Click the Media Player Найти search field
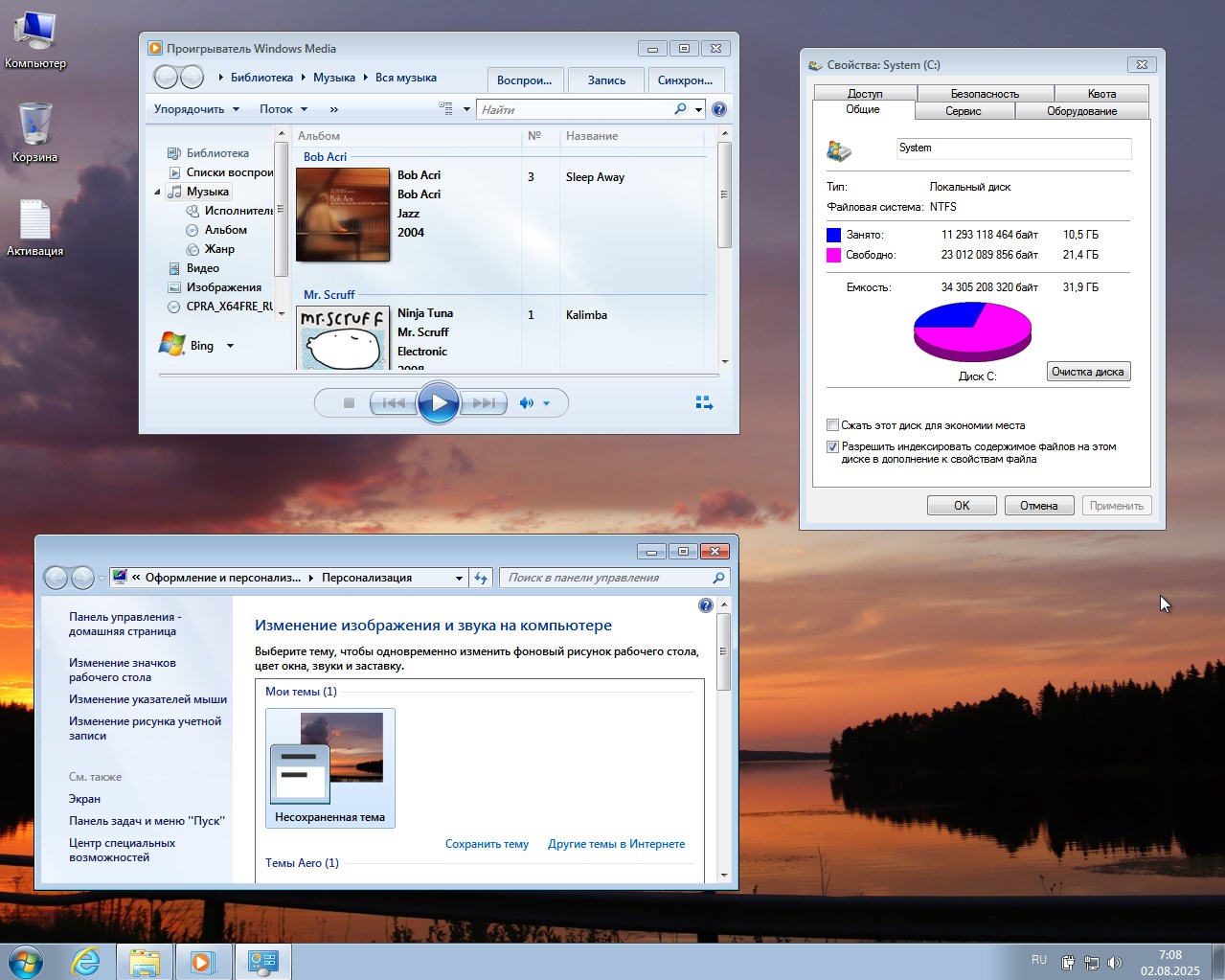This screenshot has height=980, width=1225. tap(574, 109)
